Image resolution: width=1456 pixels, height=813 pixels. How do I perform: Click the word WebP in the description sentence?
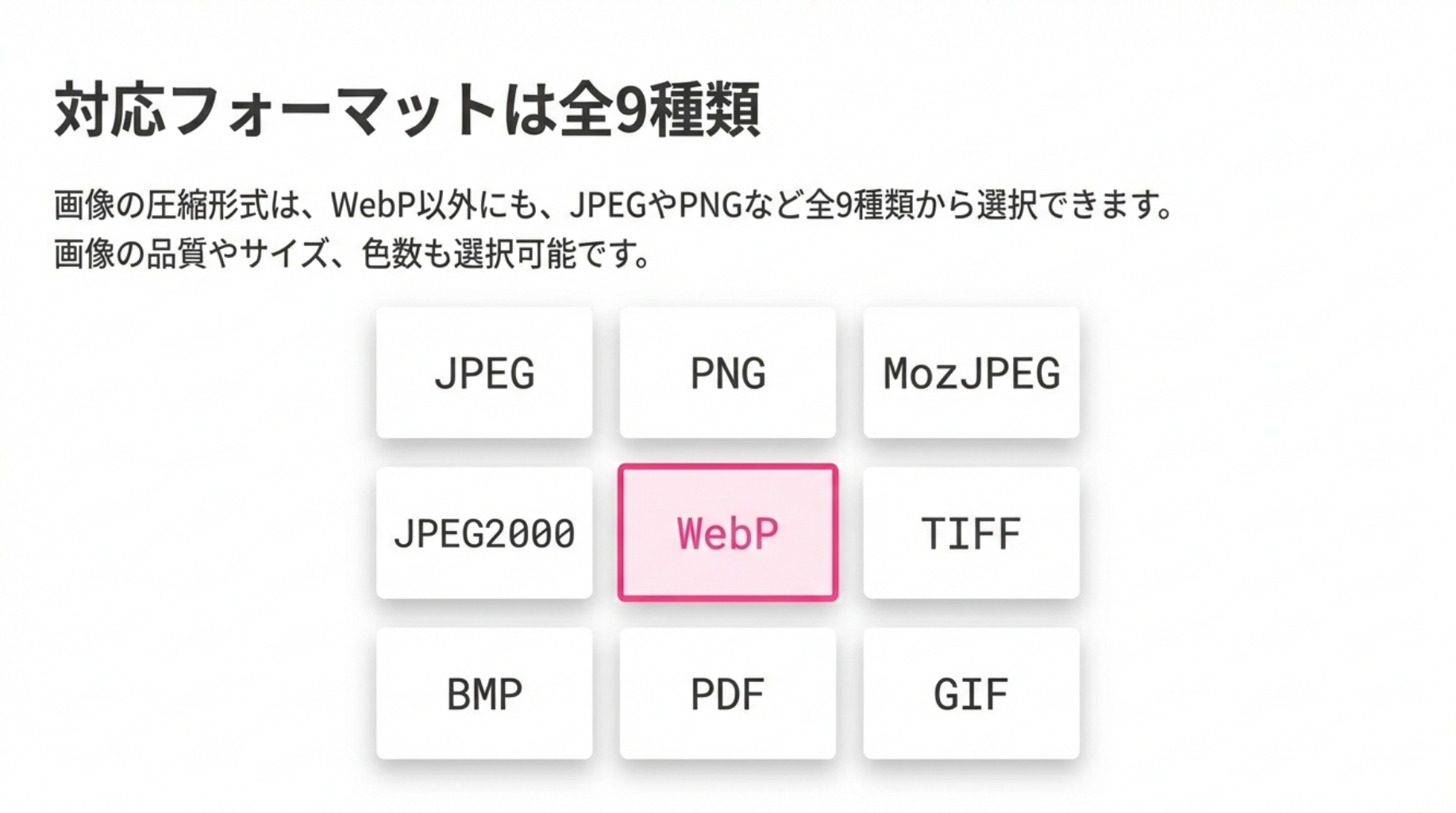click(x=373, y=206)
